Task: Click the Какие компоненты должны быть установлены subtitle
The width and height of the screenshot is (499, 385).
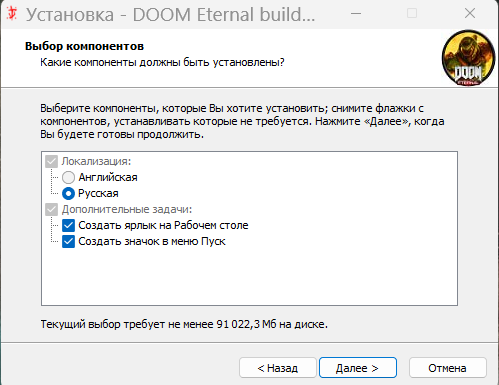Action: tap(162, 62)
